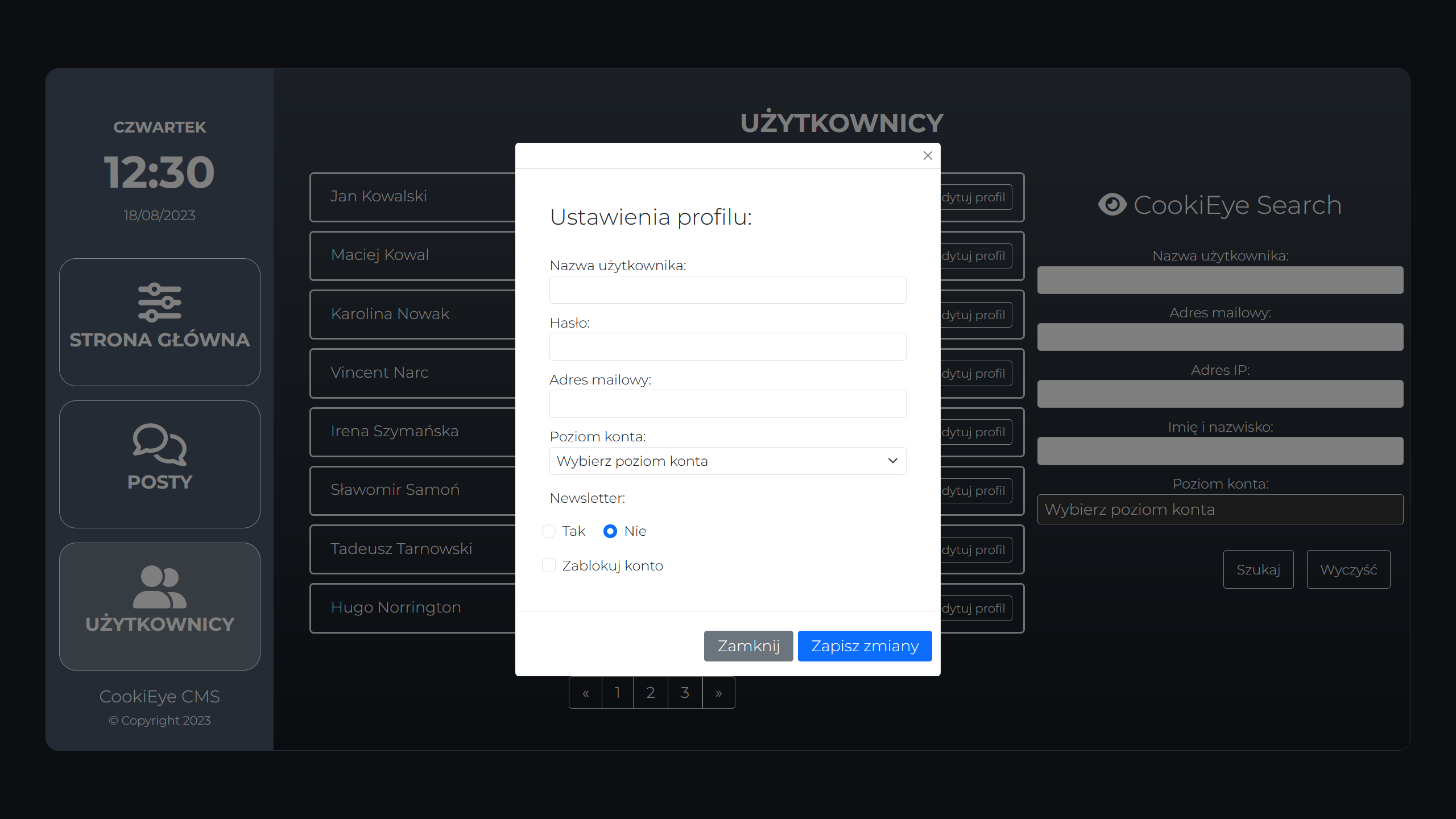The height and width of the screenshot is (819, 1456).
Task: Click the Wyczyść button in search panel
Action: tap(1348, 569)
